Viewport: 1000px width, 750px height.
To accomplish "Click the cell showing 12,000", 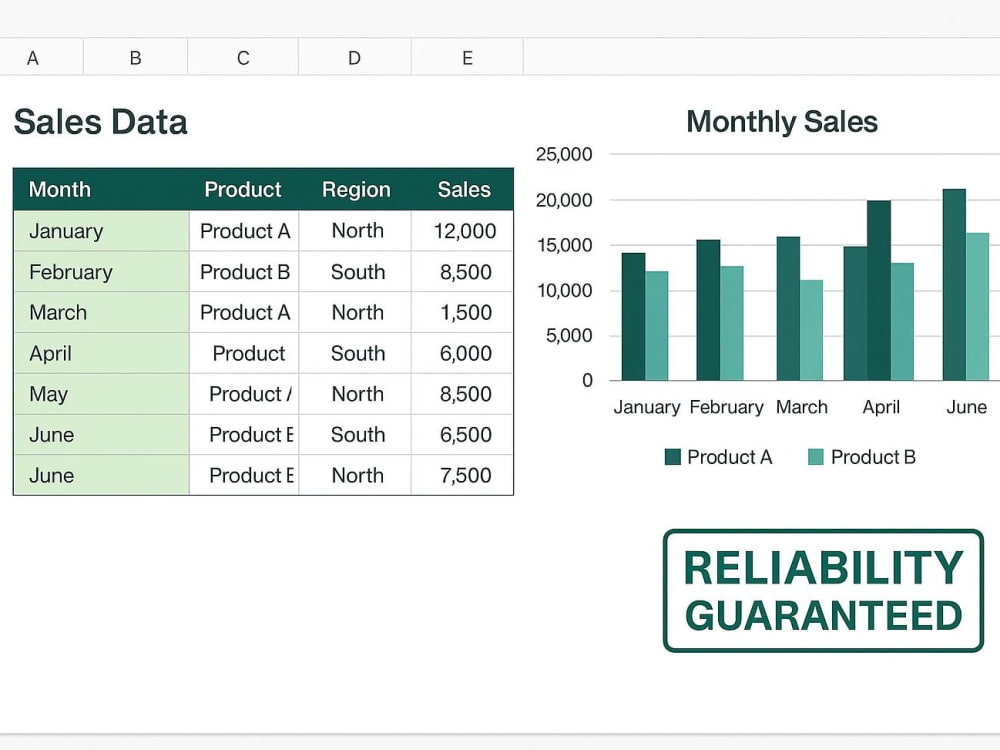I will [x=463, y=231].
